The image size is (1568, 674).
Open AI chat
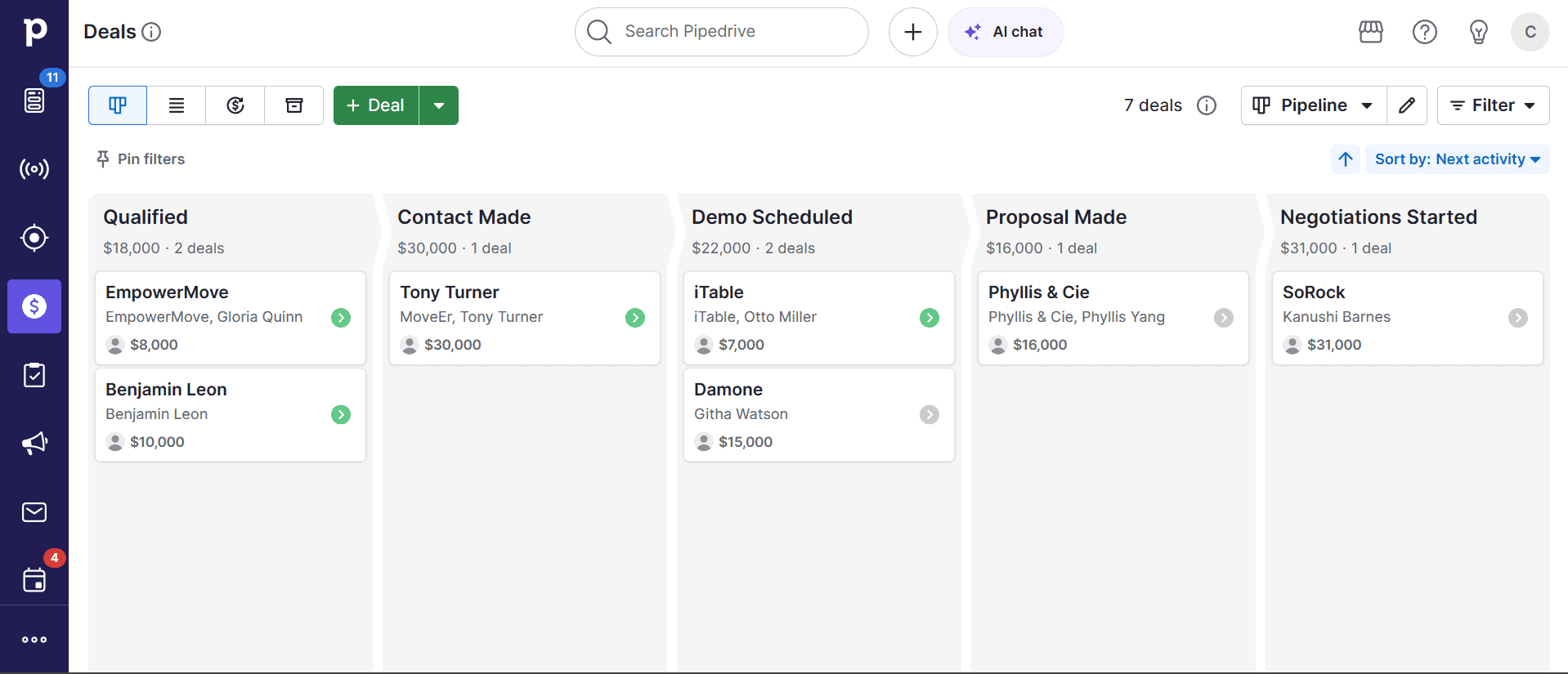click(x=1005, y=32)
